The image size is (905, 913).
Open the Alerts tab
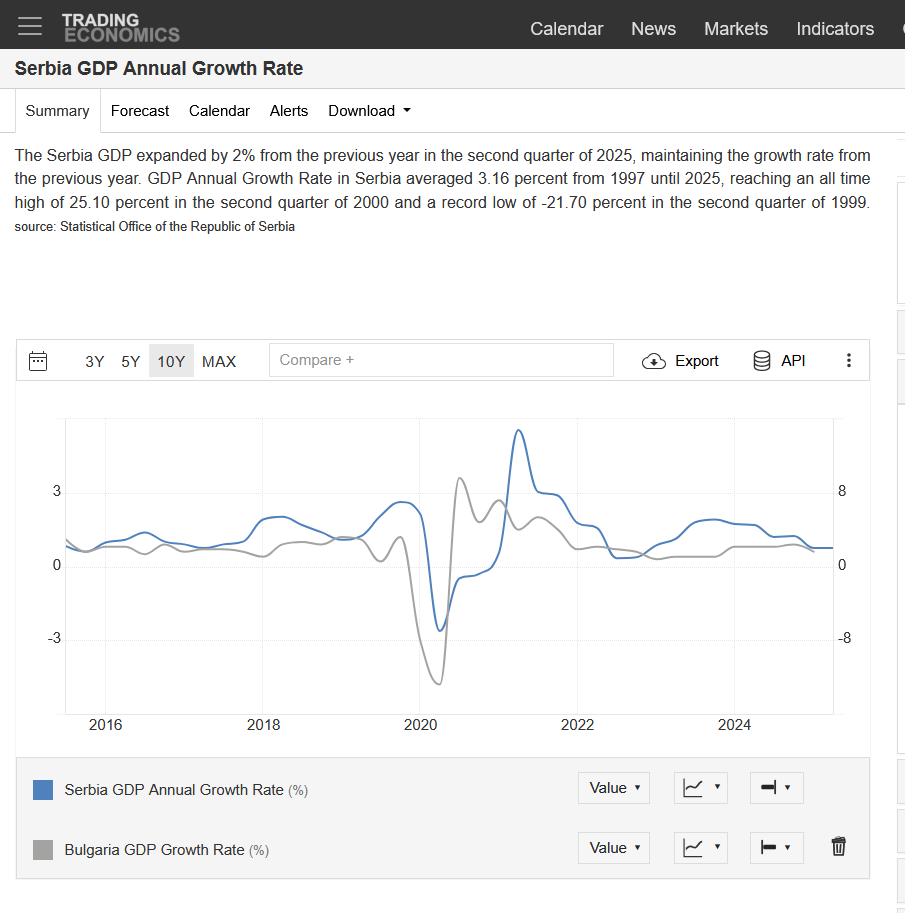click(289, 111)
